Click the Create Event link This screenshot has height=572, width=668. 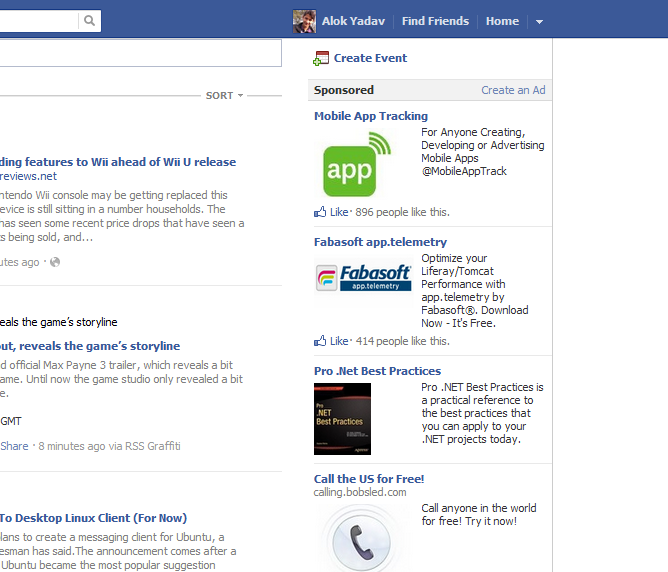370,58
